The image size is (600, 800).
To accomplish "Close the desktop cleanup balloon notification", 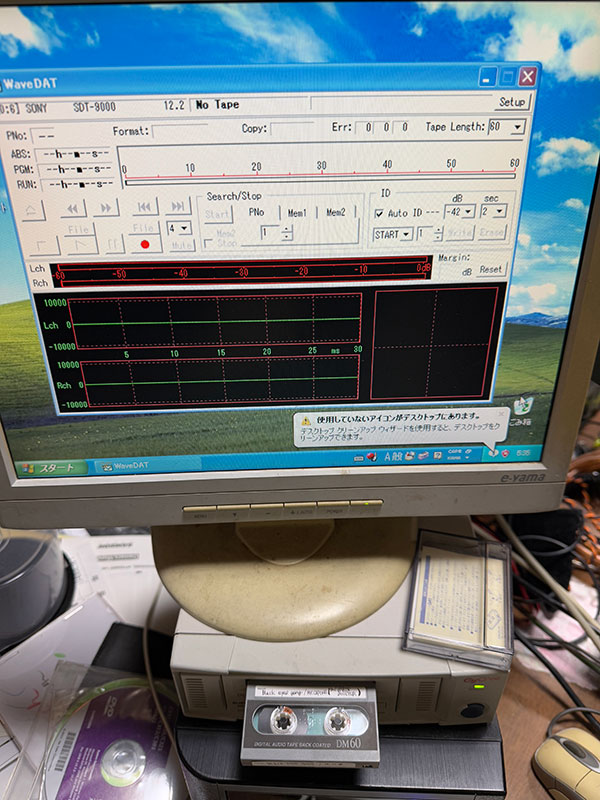I will [x=501, y=414].
